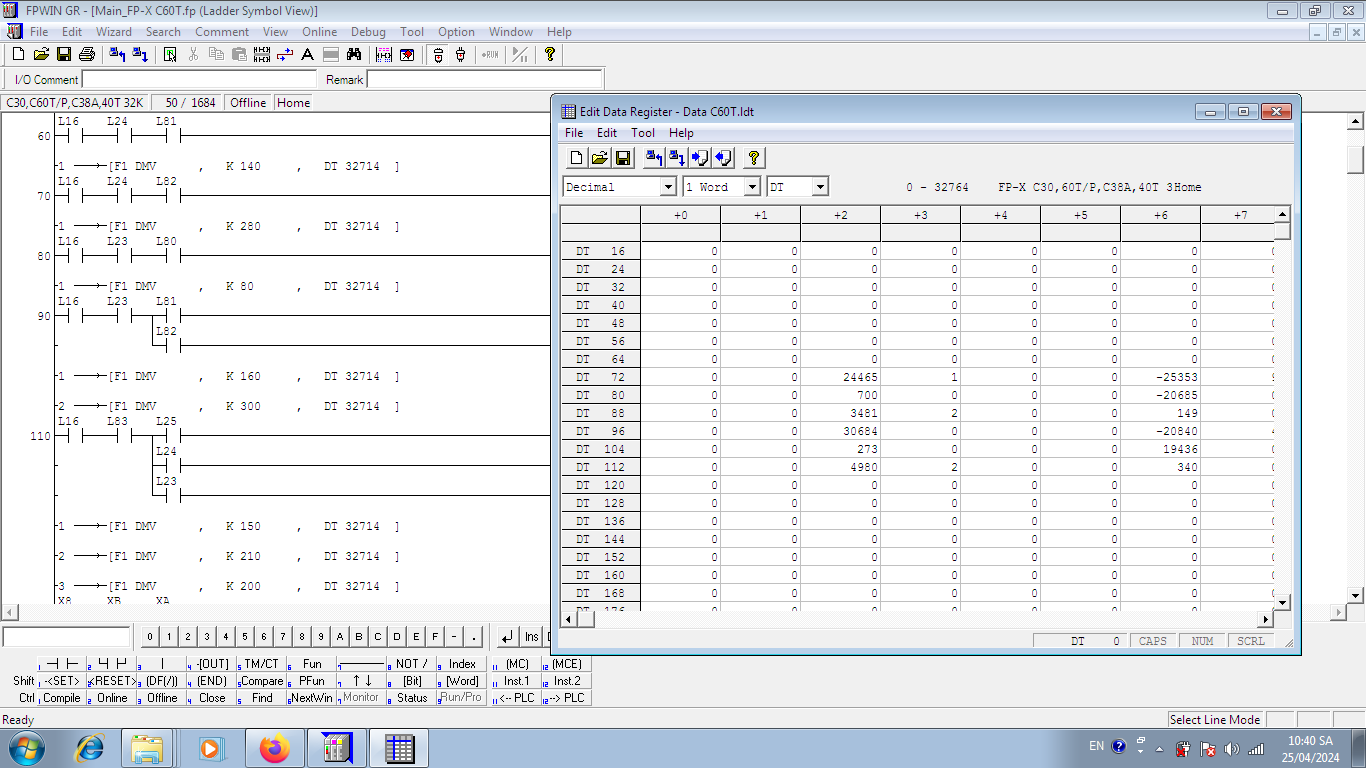
Task: Click the NextWin function button
Action: (312, 698)
